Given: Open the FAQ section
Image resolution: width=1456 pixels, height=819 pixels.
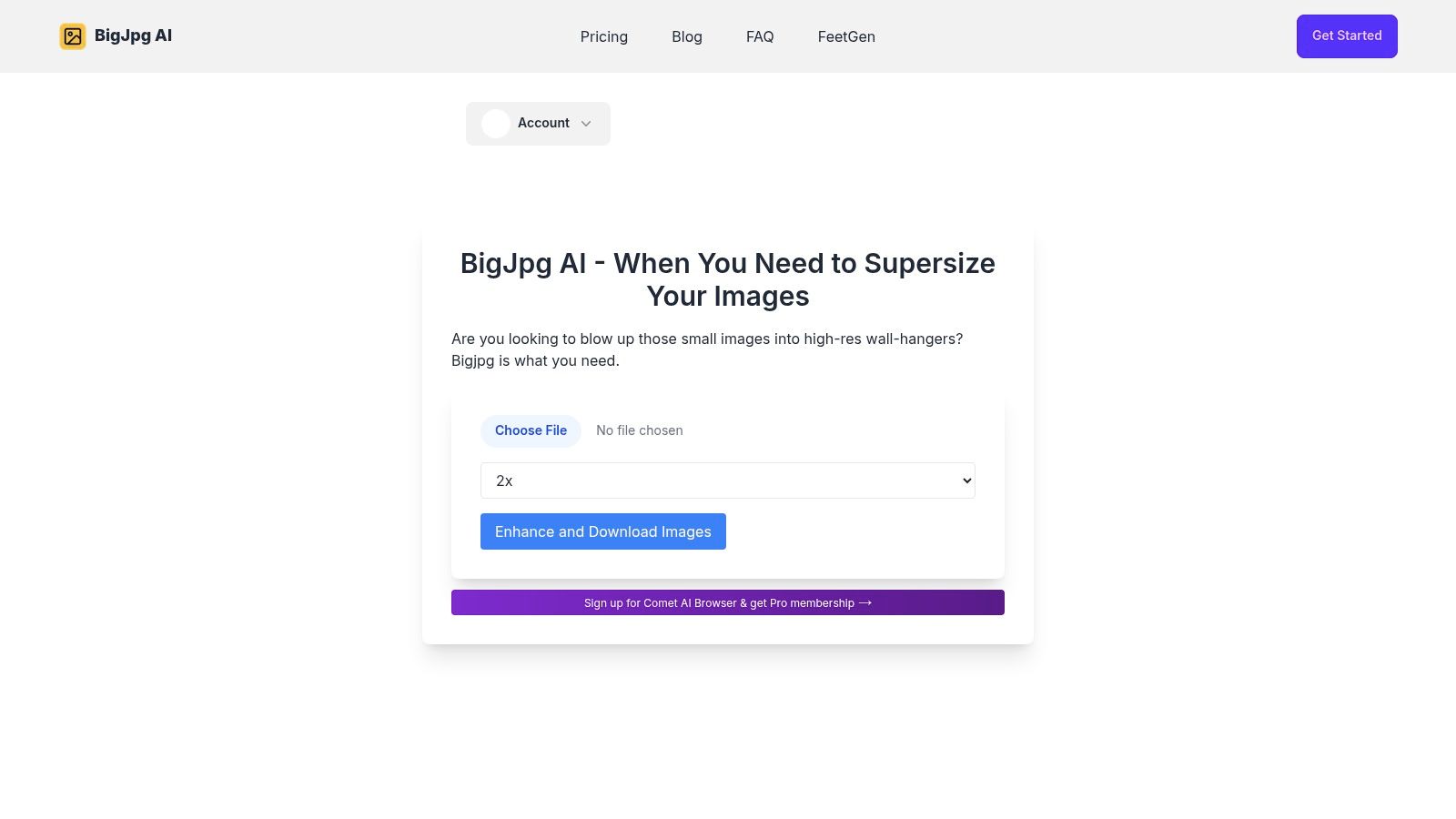Looking at the screenshot, I should 760,36.
